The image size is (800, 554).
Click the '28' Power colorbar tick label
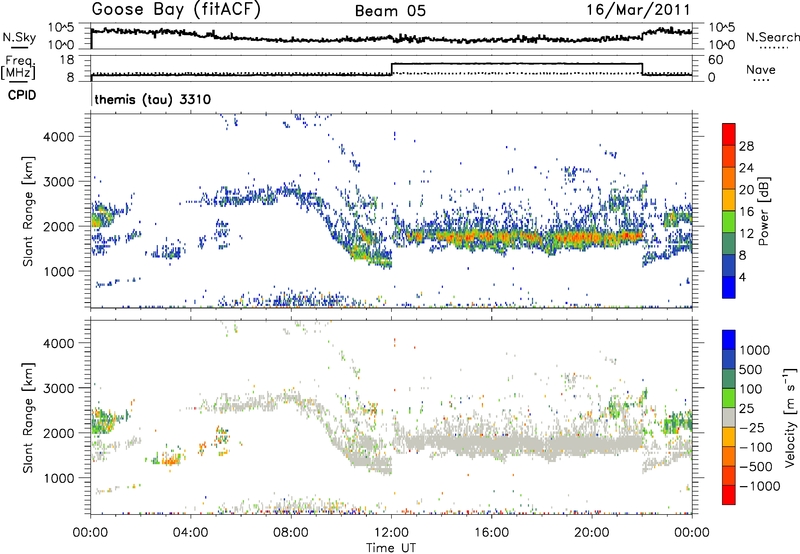pos(746,146)
